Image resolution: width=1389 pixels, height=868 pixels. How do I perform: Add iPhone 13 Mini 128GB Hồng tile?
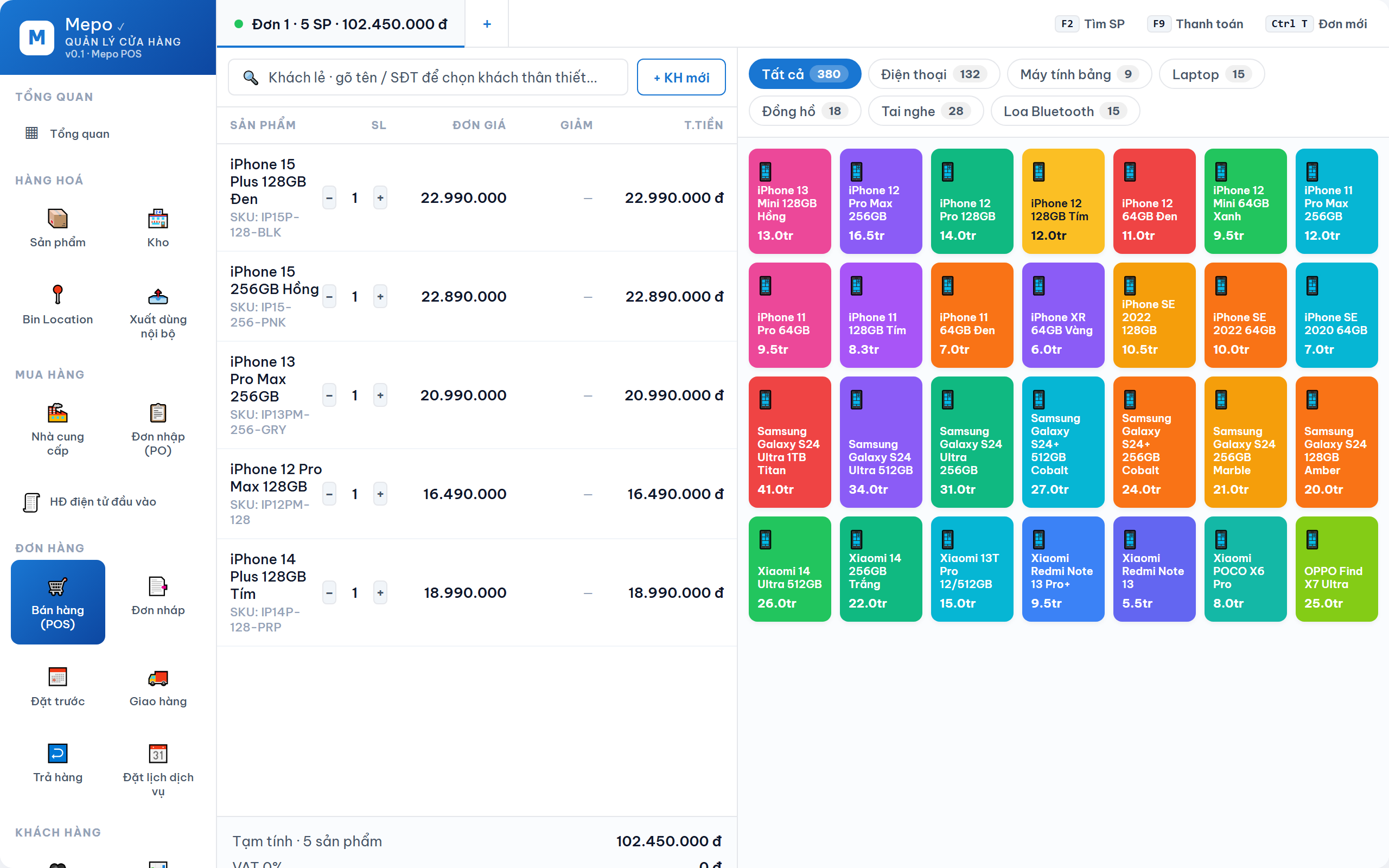click(x=790, y=201)
